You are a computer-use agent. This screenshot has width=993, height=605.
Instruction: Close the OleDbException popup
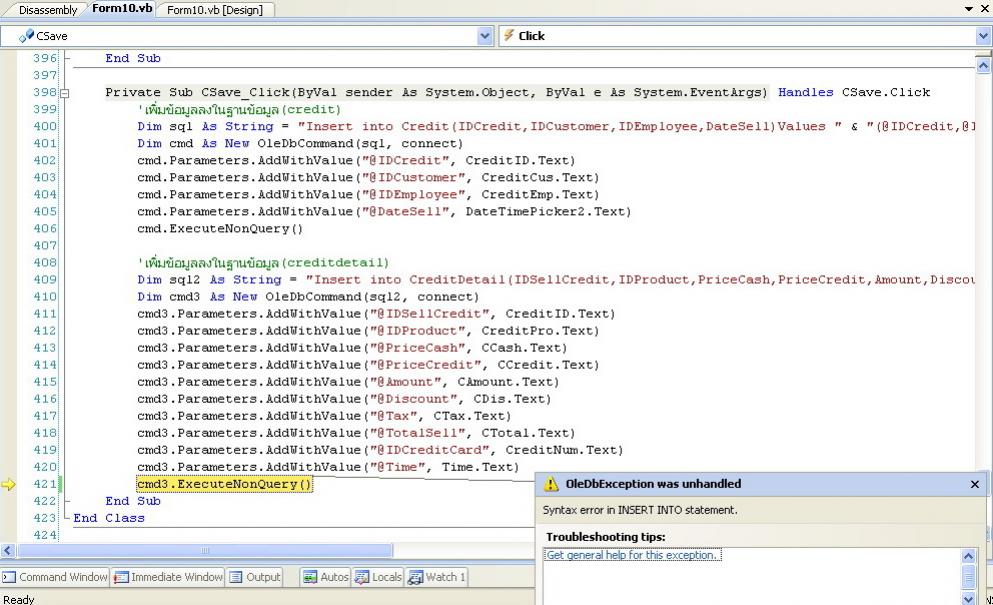pos(975,484)
